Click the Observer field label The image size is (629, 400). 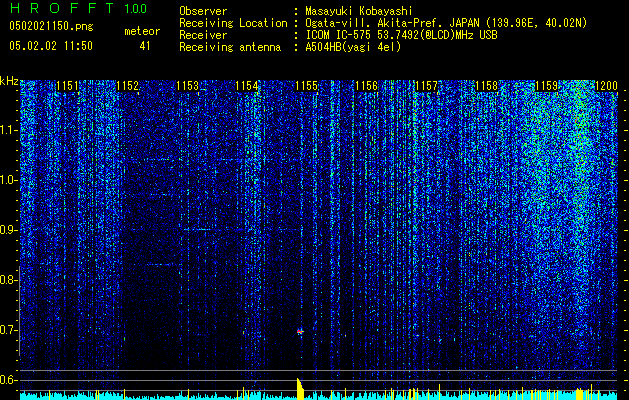coord(203,11)
